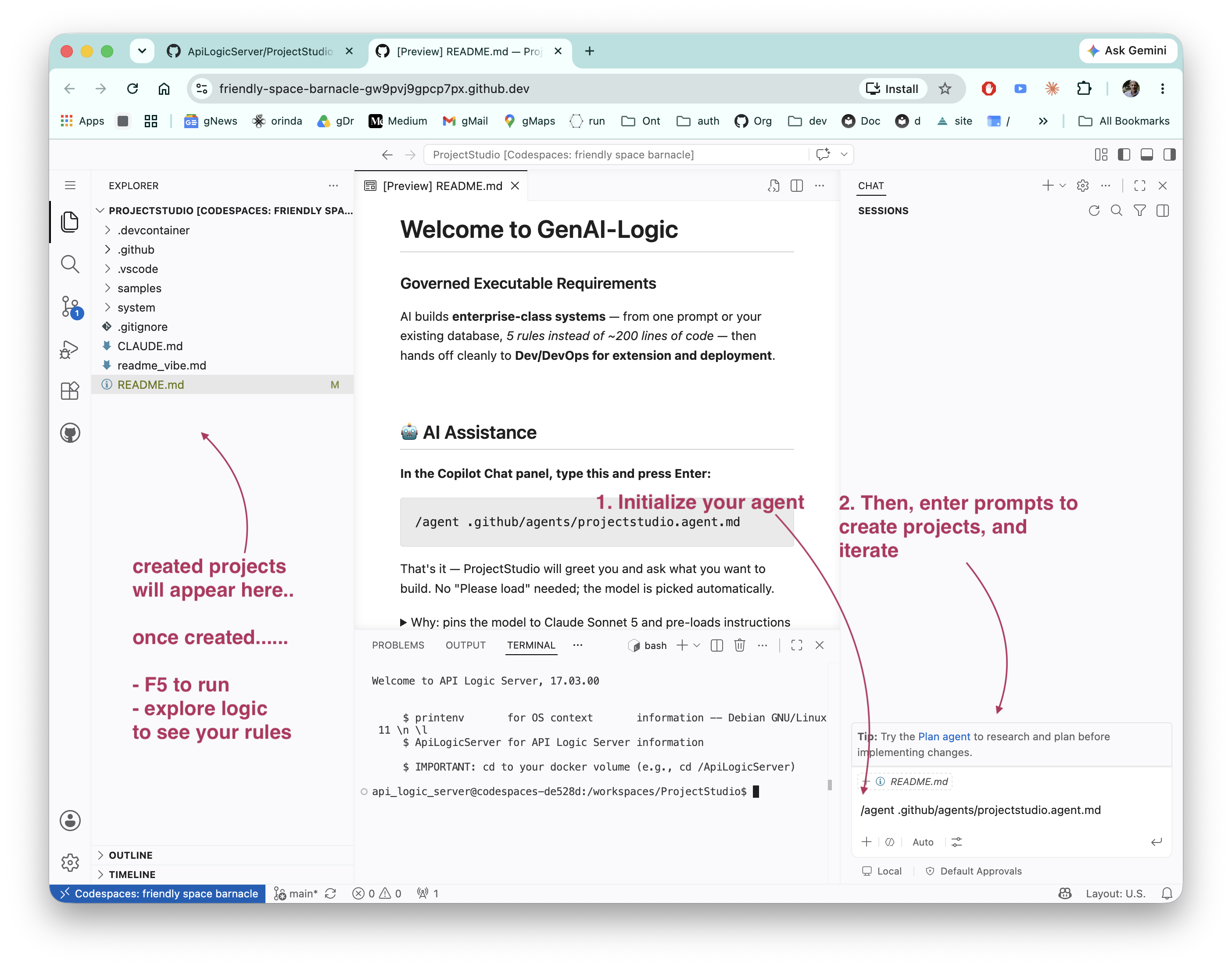The width and height of the screenshot is (1232, 968).
Task: Expand the 'Why: pins the model' disclosure
Action: point(595,622)
